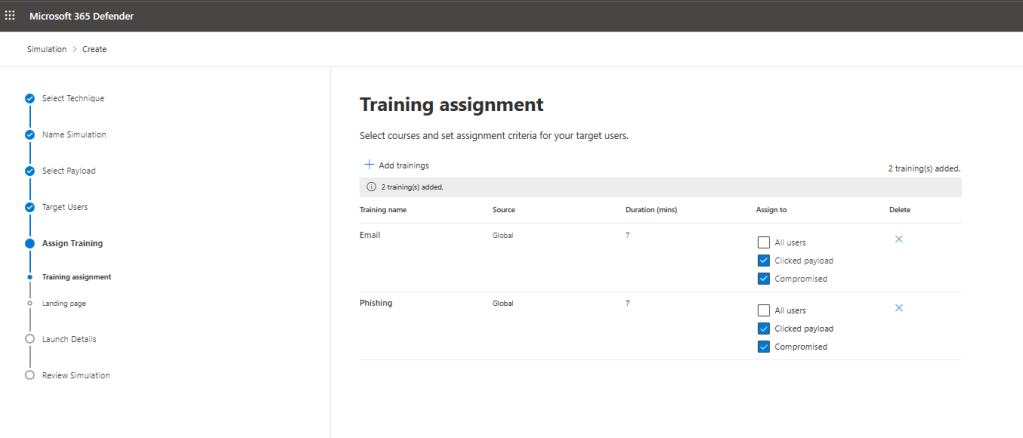Navigate to Simulation breadcrumb link
This screenshot has height=438, width=1023.
[46, 49]
